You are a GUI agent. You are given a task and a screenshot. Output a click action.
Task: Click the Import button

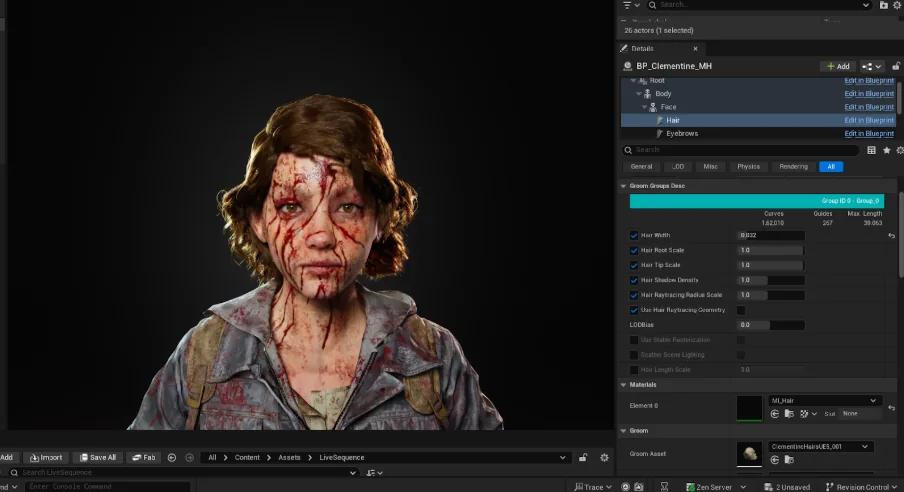(x=46, y=457)
